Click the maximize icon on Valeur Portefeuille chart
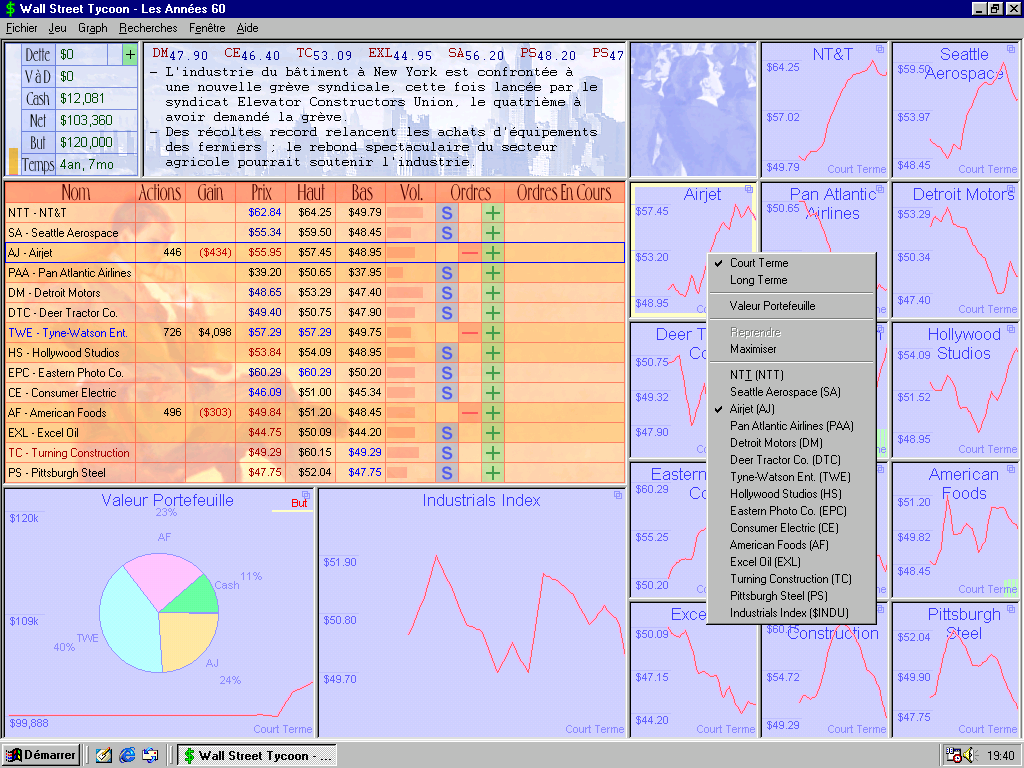 click(306, 495)
